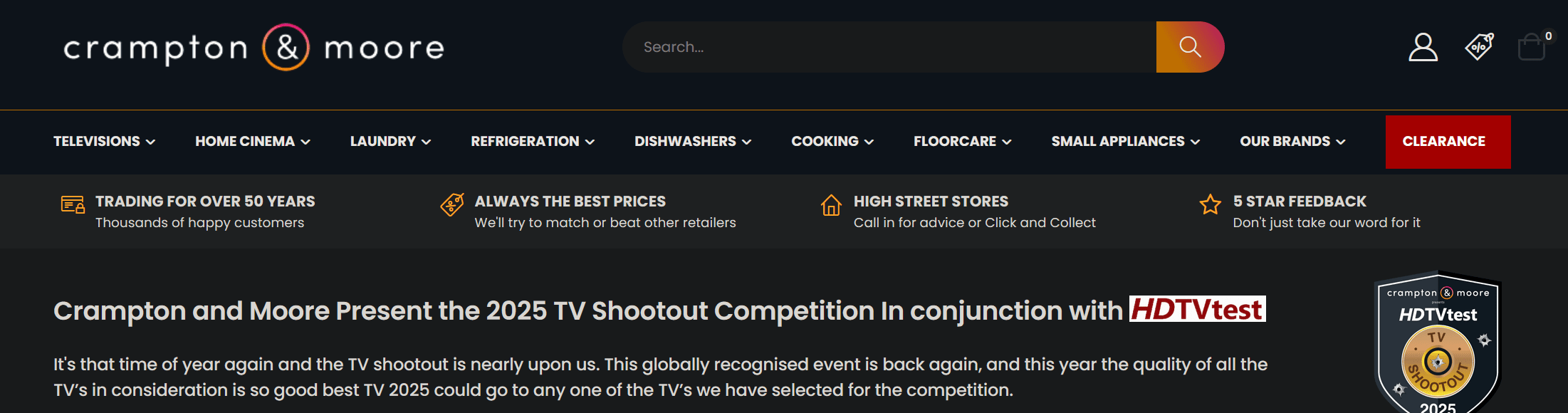Image resolution: width=1568 pixels, height=413 pixels.
Task: Click the magnifying glass search button
Action: click(x=1190, y=47)
